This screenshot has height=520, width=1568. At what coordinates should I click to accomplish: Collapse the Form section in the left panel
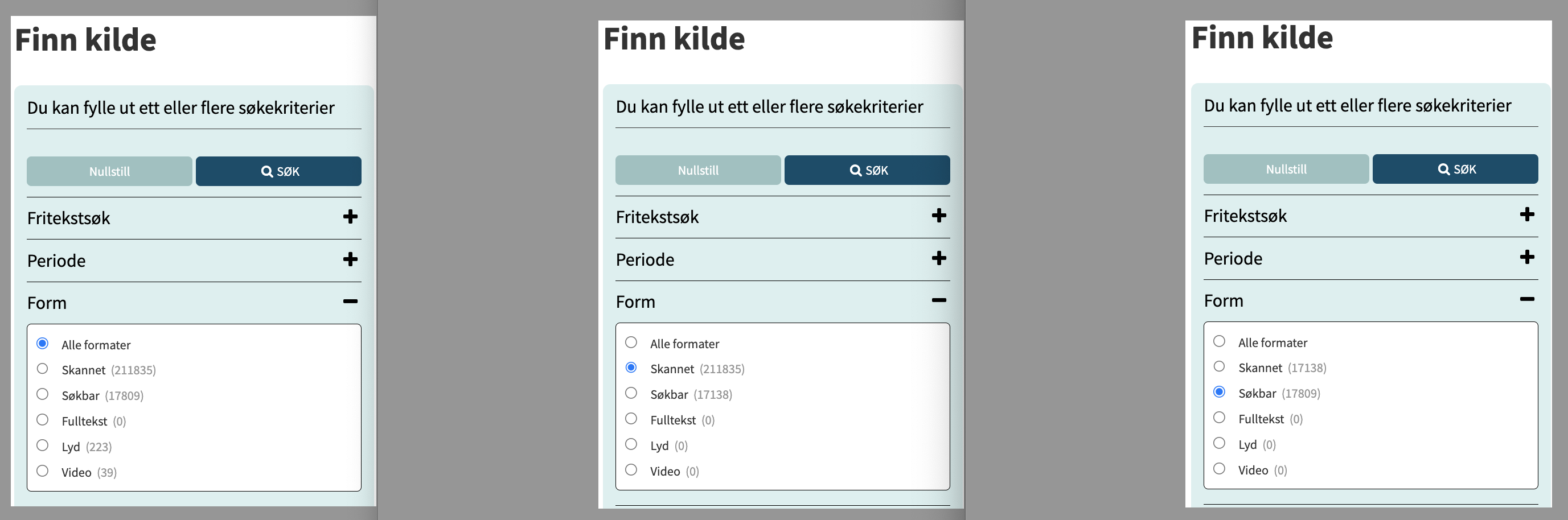pyautogui.click(x=350, y=302)
